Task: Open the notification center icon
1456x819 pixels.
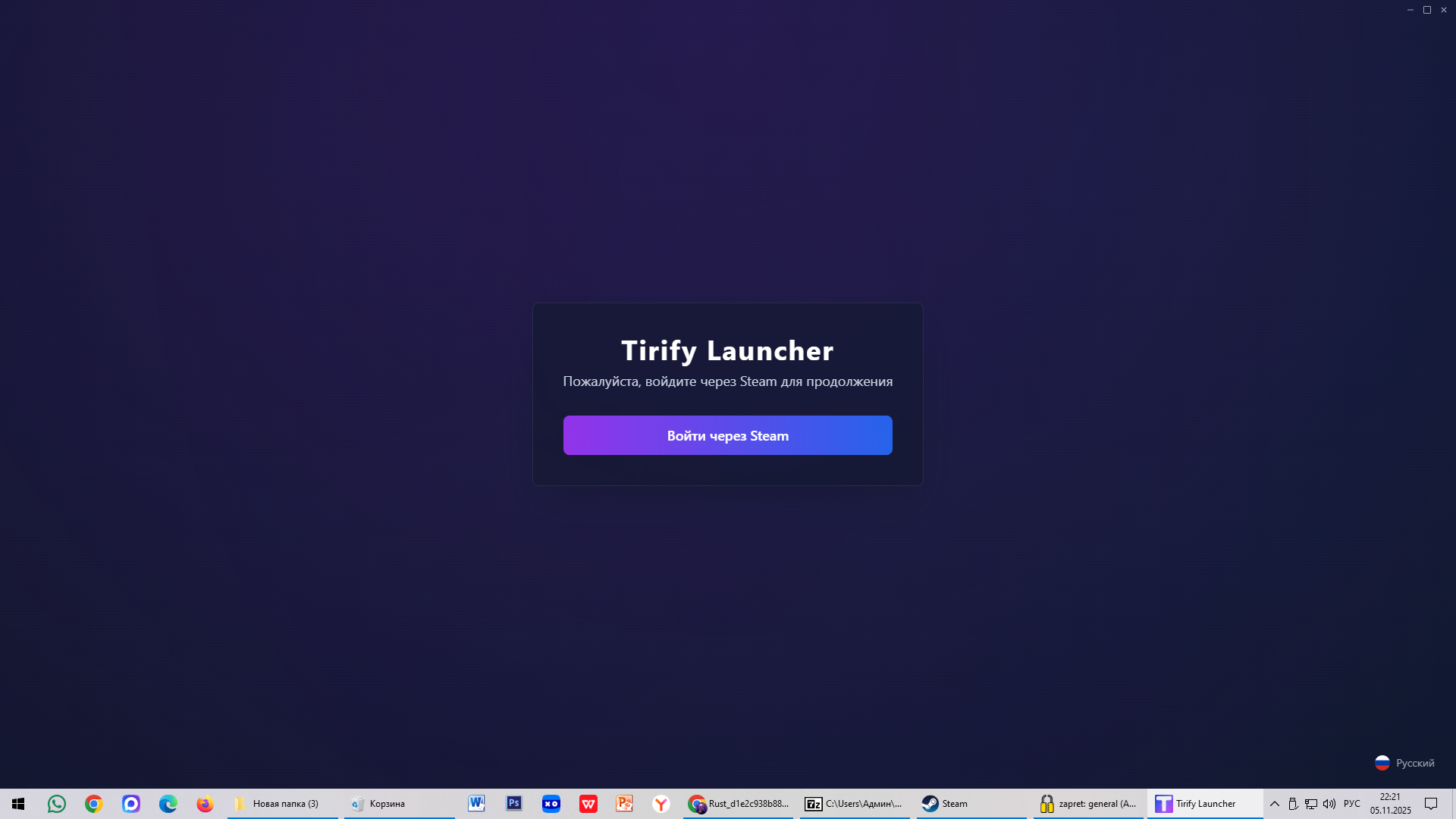Action: pos(1431,804)
